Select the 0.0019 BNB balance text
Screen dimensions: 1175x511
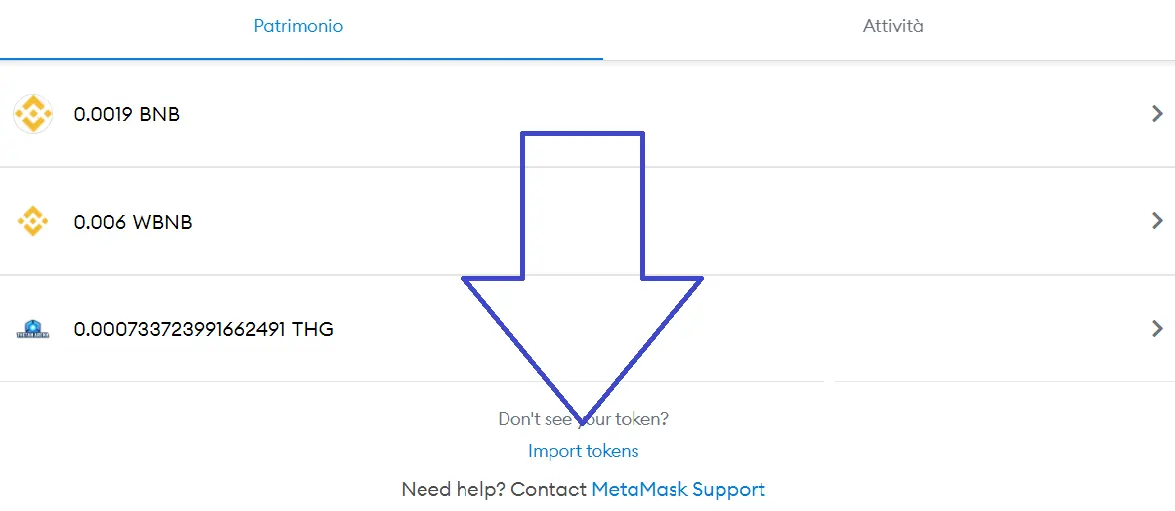coord(127,115)
